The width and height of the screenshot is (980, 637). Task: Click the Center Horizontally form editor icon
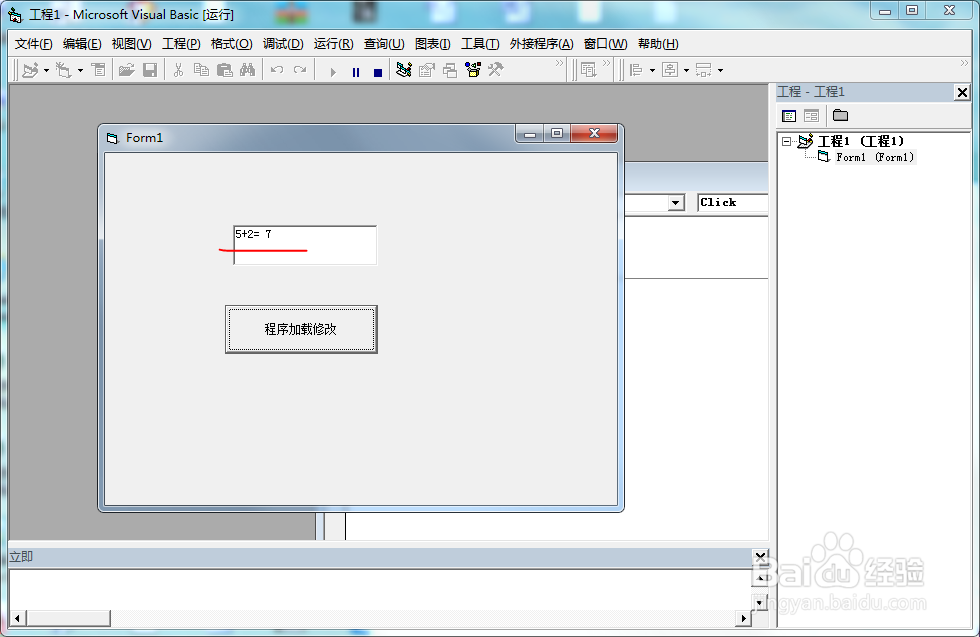click(670, 70)
